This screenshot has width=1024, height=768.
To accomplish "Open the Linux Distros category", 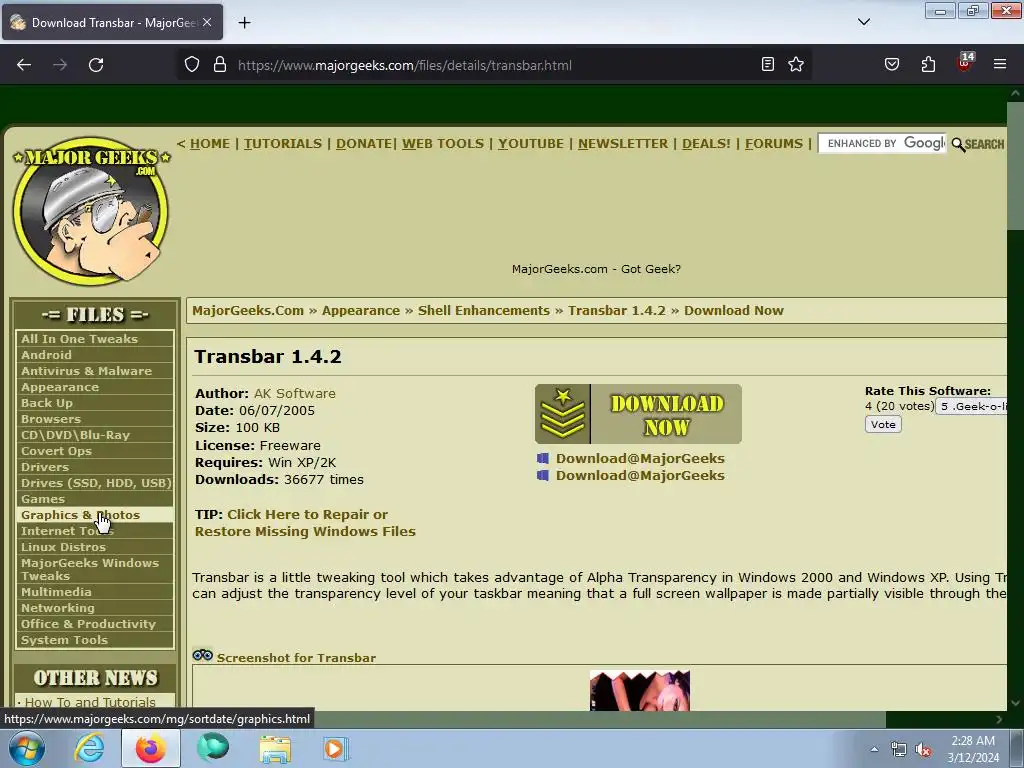I will point(95,547).
